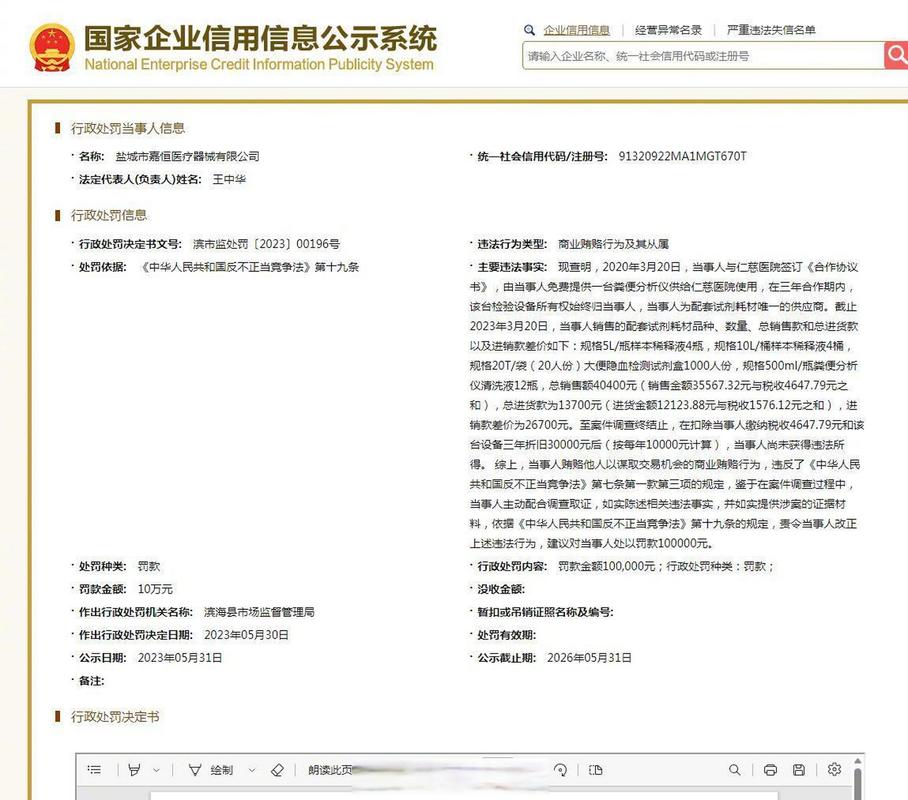Save the PDF file
Screen dimensions: 908x800
point(798,770)
